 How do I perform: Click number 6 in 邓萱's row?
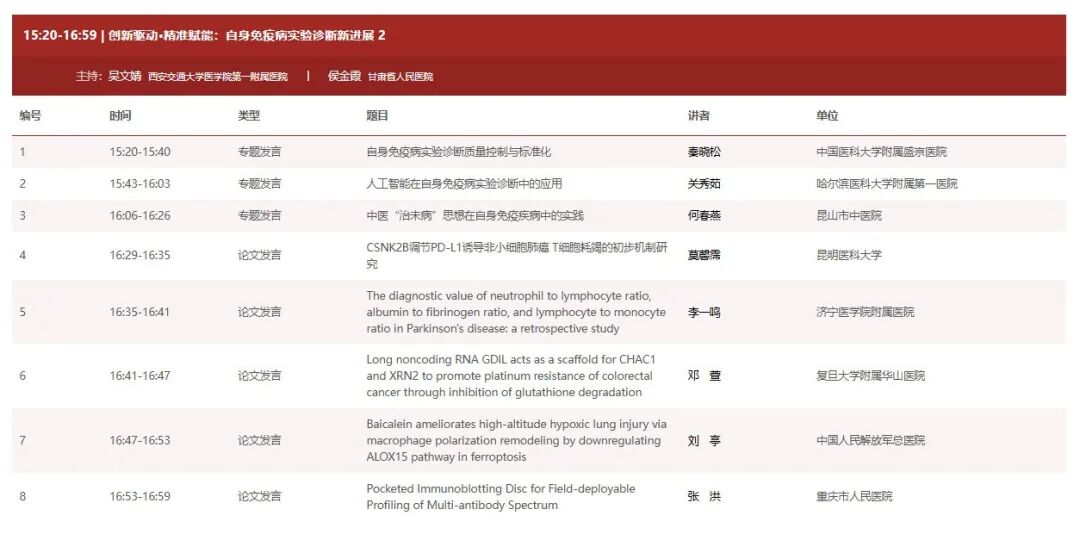pyautogui.click(x=23, y=376)
